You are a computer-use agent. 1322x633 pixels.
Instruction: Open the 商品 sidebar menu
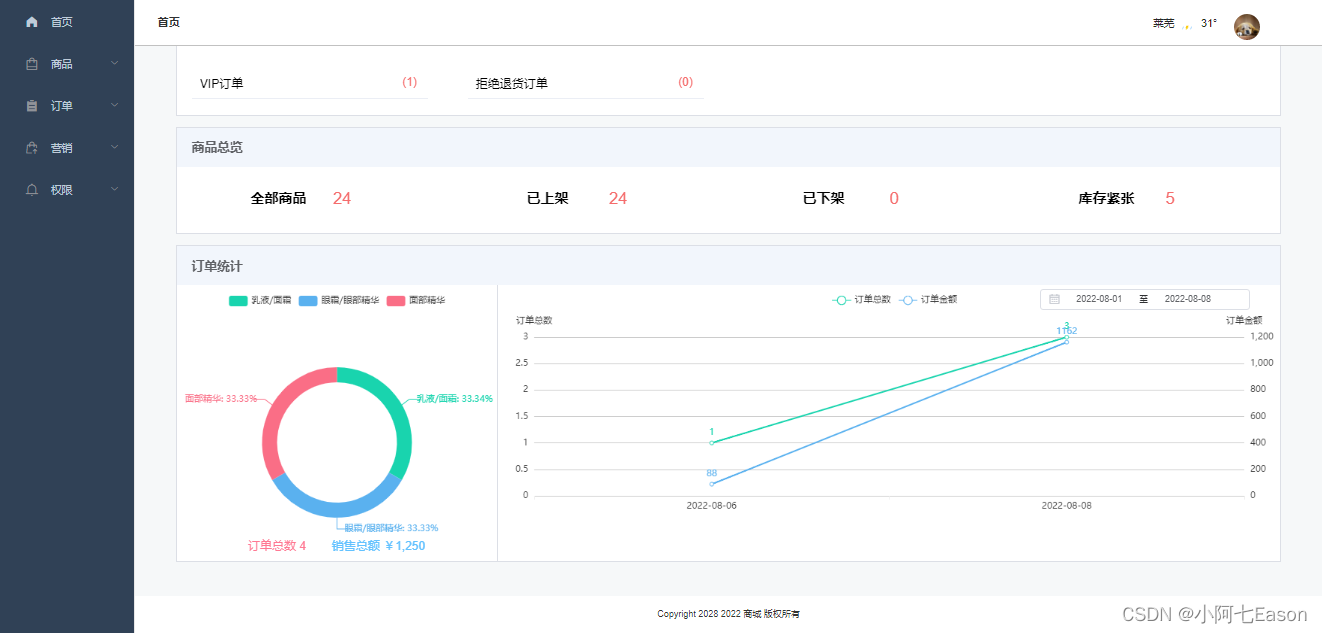click(67, 63)
